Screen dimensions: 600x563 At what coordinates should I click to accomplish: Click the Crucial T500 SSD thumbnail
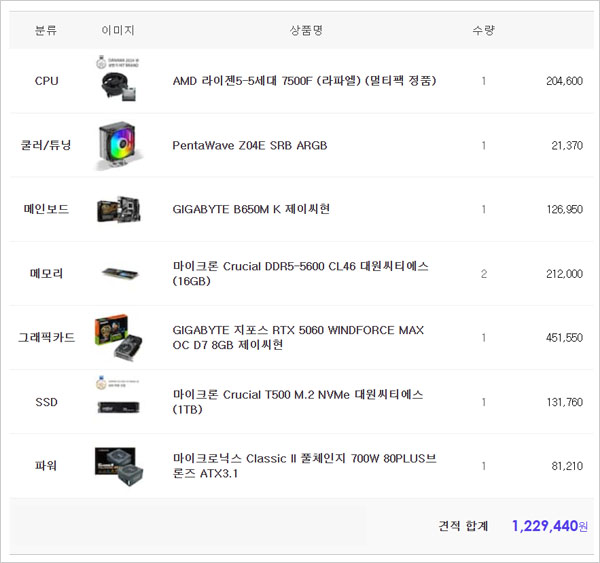pyautogui.click(x=118, y=401)
